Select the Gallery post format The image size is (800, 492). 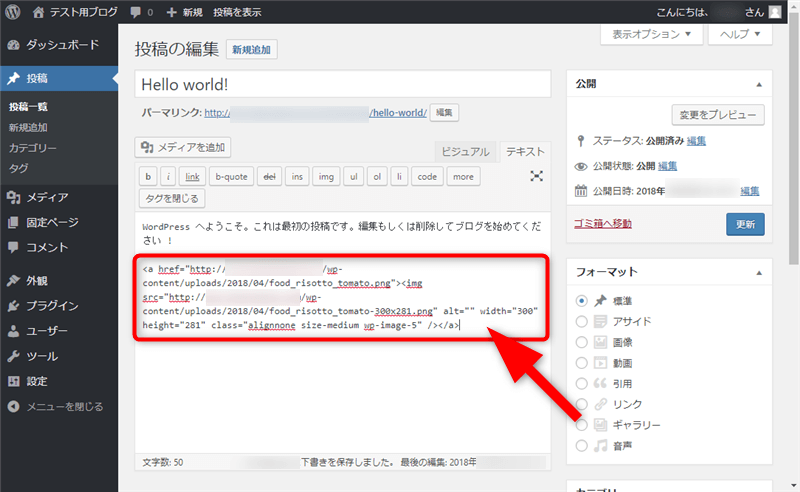[x=583, y=425]
